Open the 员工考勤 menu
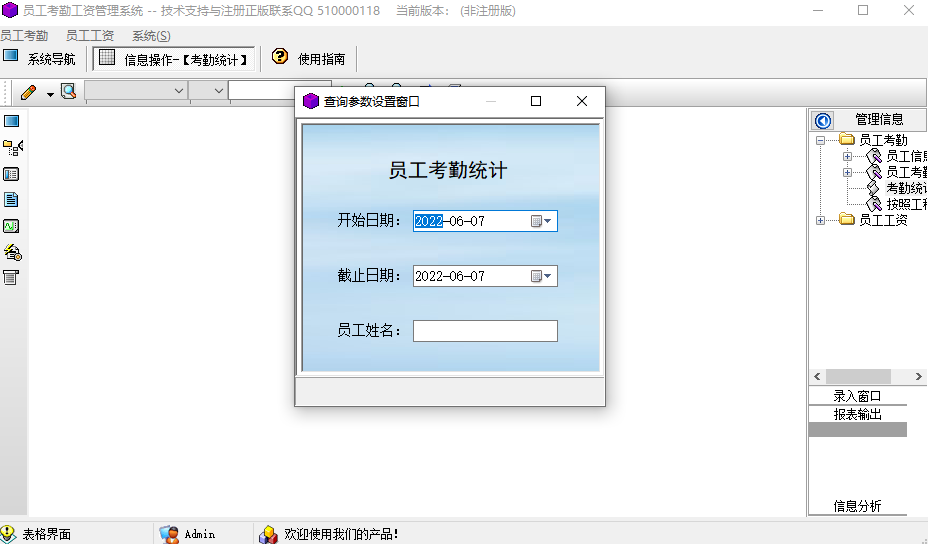Viewport: 928px width, 544px height. coord(24,36)
